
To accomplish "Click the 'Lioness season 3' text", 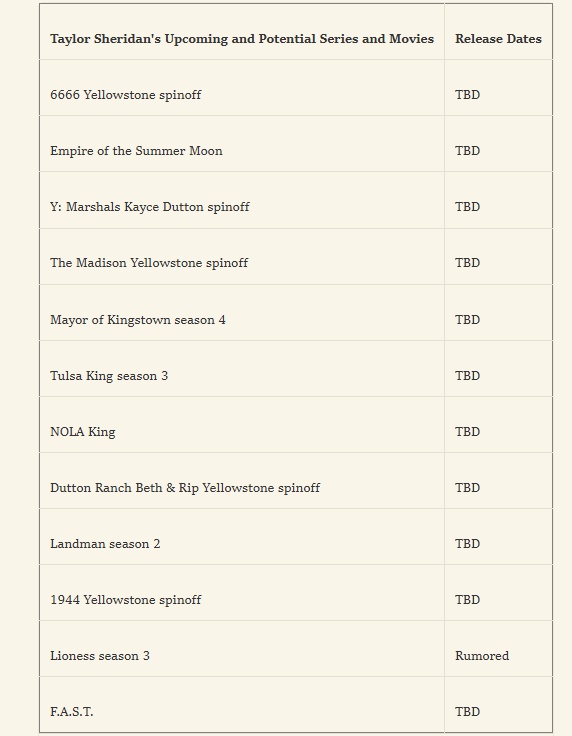I will 100,656.
